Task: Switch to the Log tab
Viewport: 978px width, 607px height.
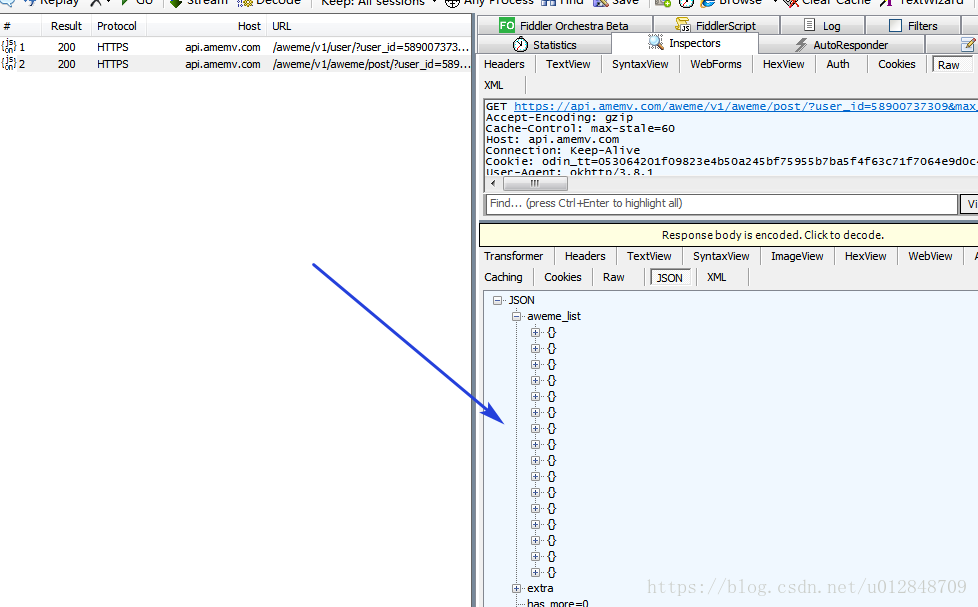Action: 822,26
